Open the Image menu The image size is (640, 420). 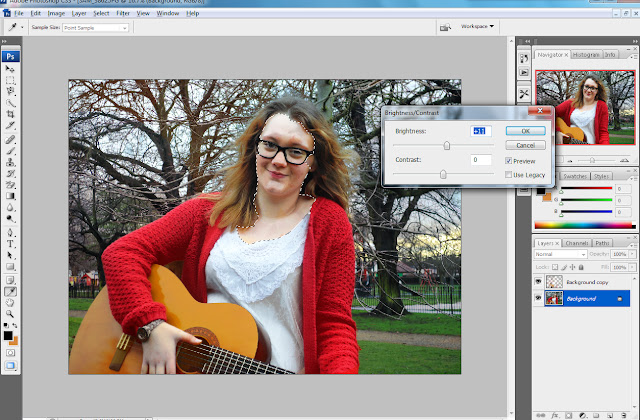(x=56, y=13)
